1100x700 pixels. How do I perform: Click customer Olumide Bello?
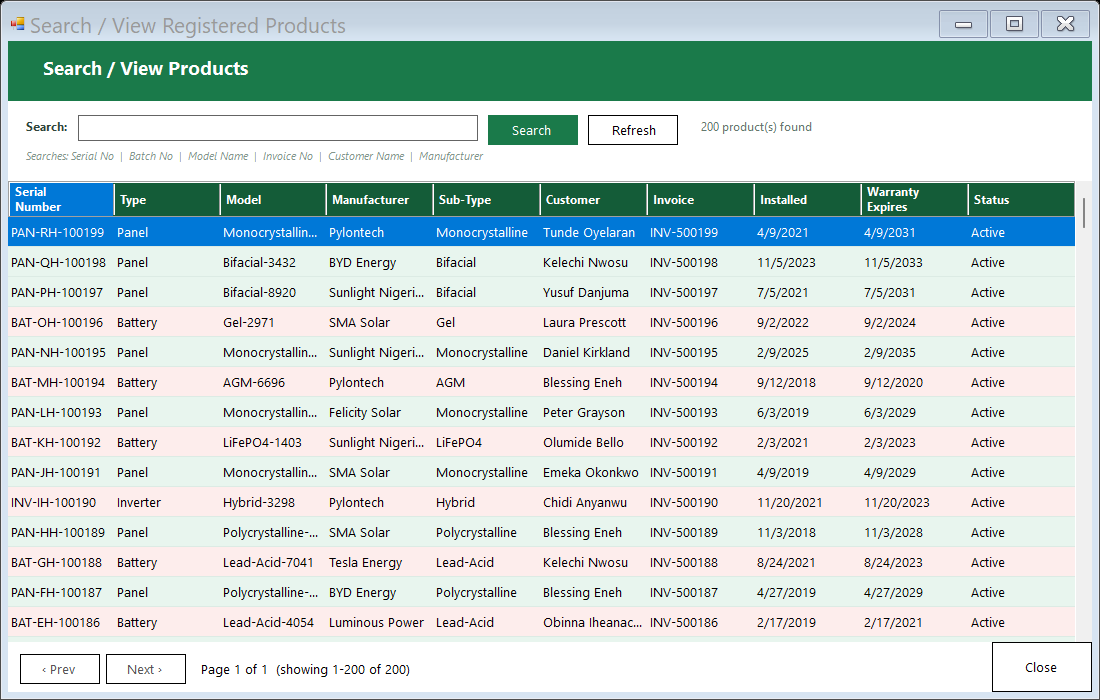(583, 443)
